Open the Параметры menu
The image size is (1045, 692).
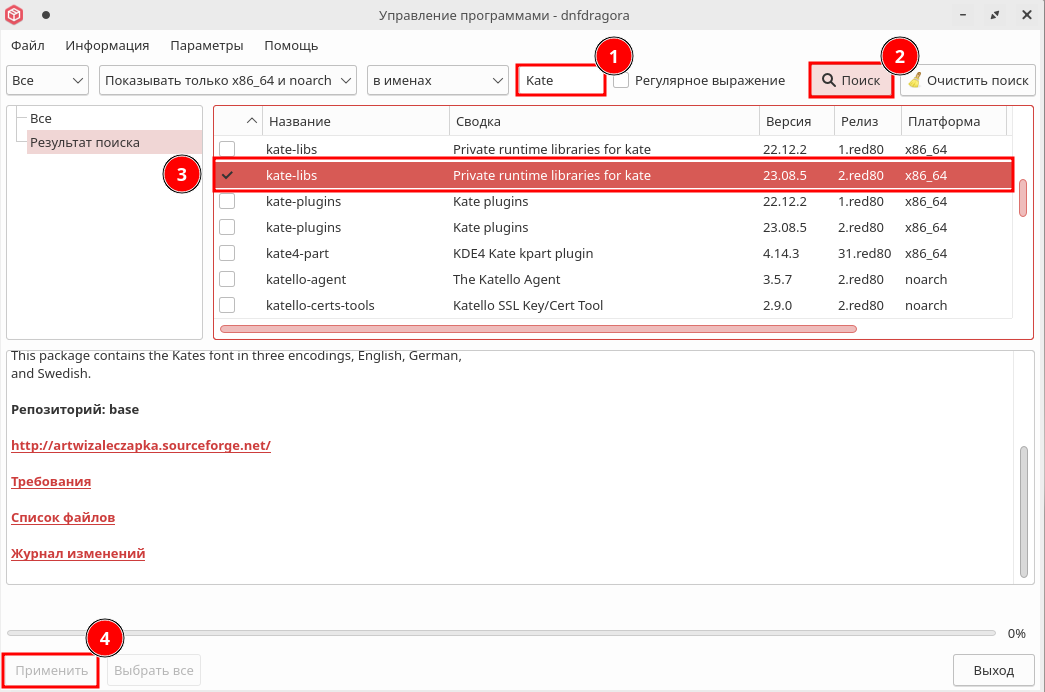(x=206, y=45)
